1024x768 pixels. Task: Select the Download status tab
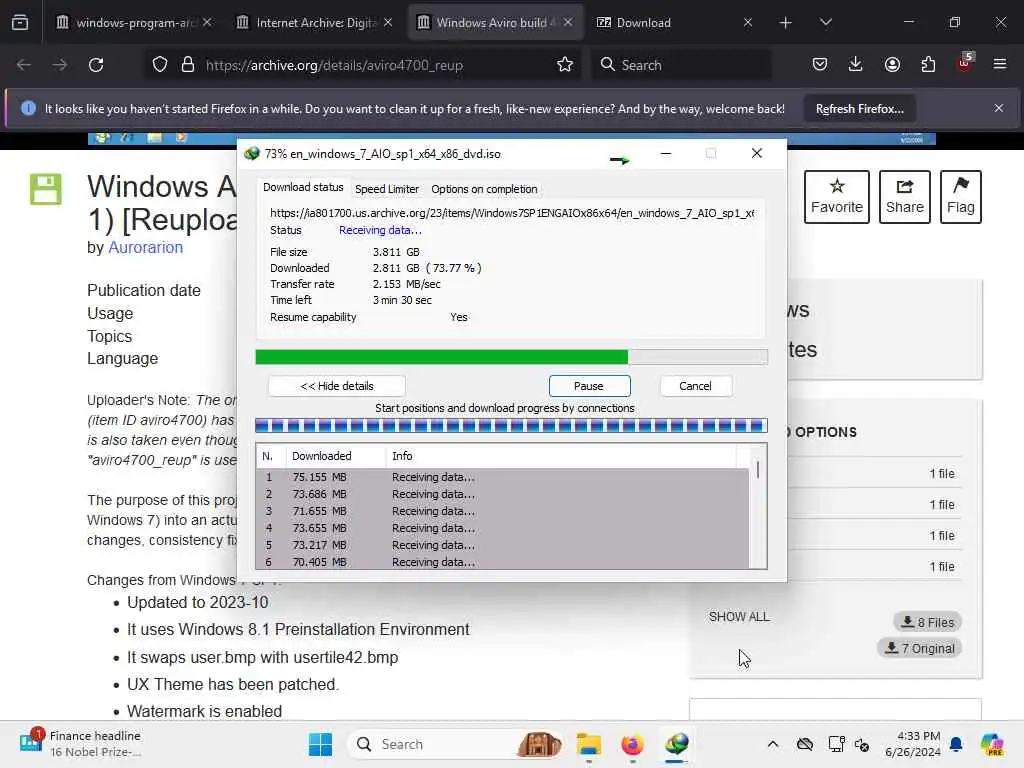tap(303, 187)
